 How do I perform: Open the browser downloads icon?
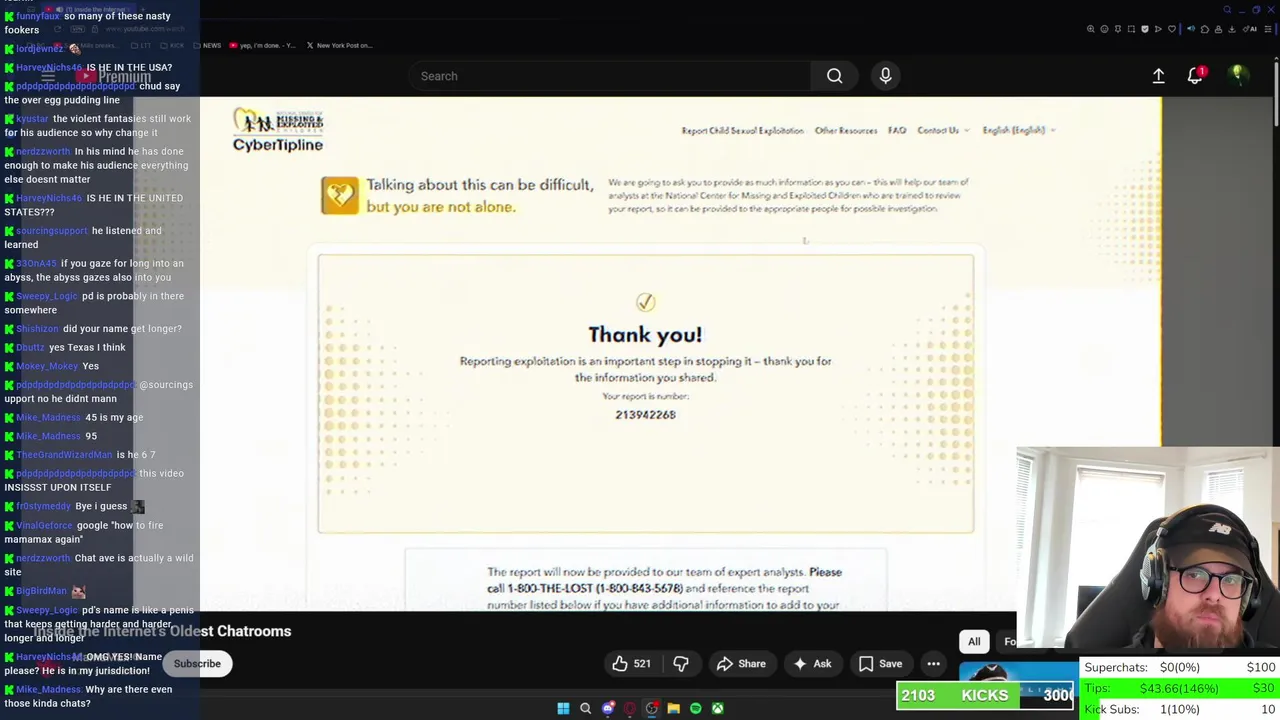[1232, 29]
